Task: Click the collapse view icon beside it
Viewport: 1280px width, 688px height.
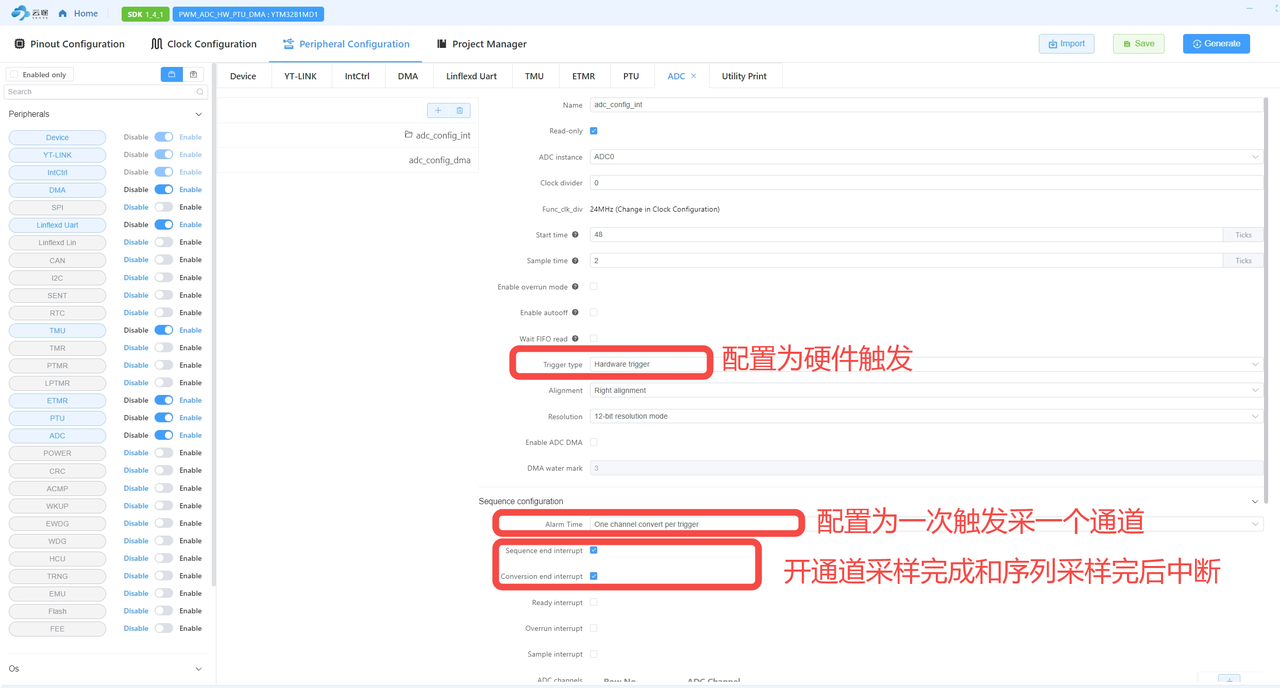Action: (x=193, y=75)
